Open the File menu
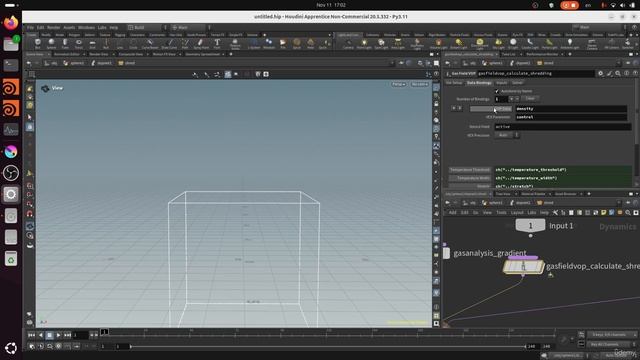 click(x=30, y=27)
